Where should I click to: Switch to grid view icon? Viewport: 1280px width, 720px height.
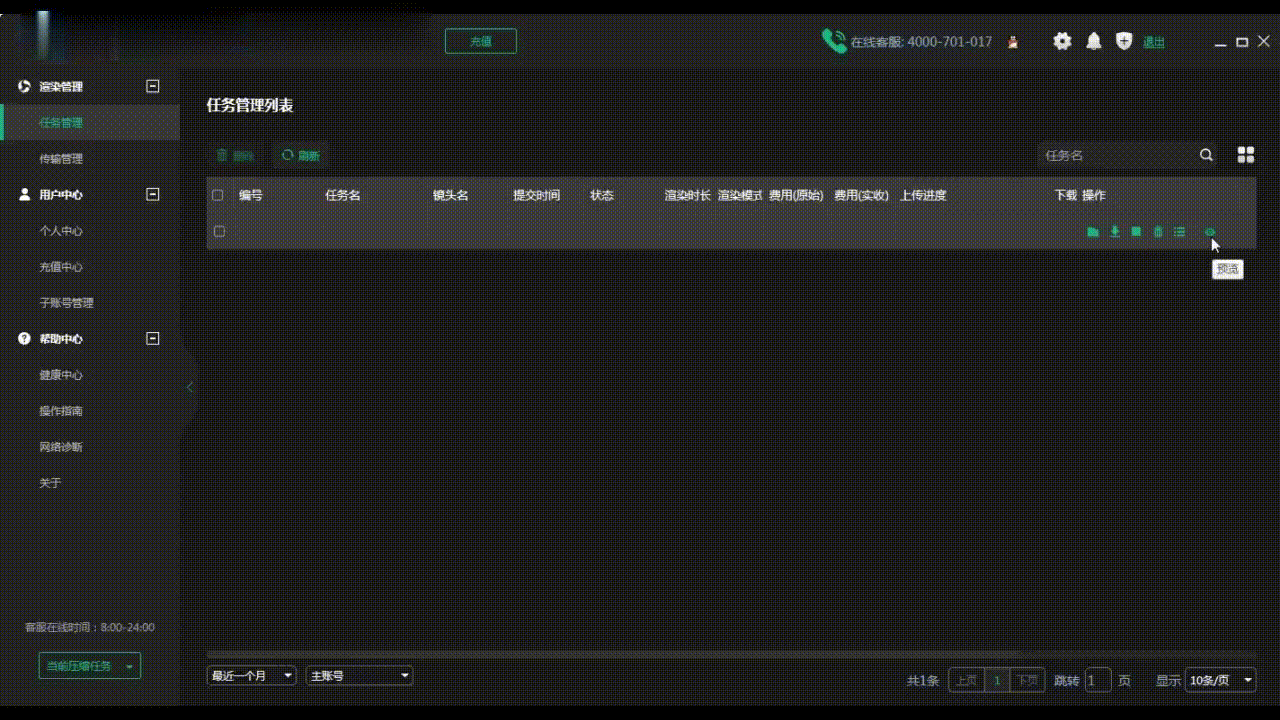1245,155
